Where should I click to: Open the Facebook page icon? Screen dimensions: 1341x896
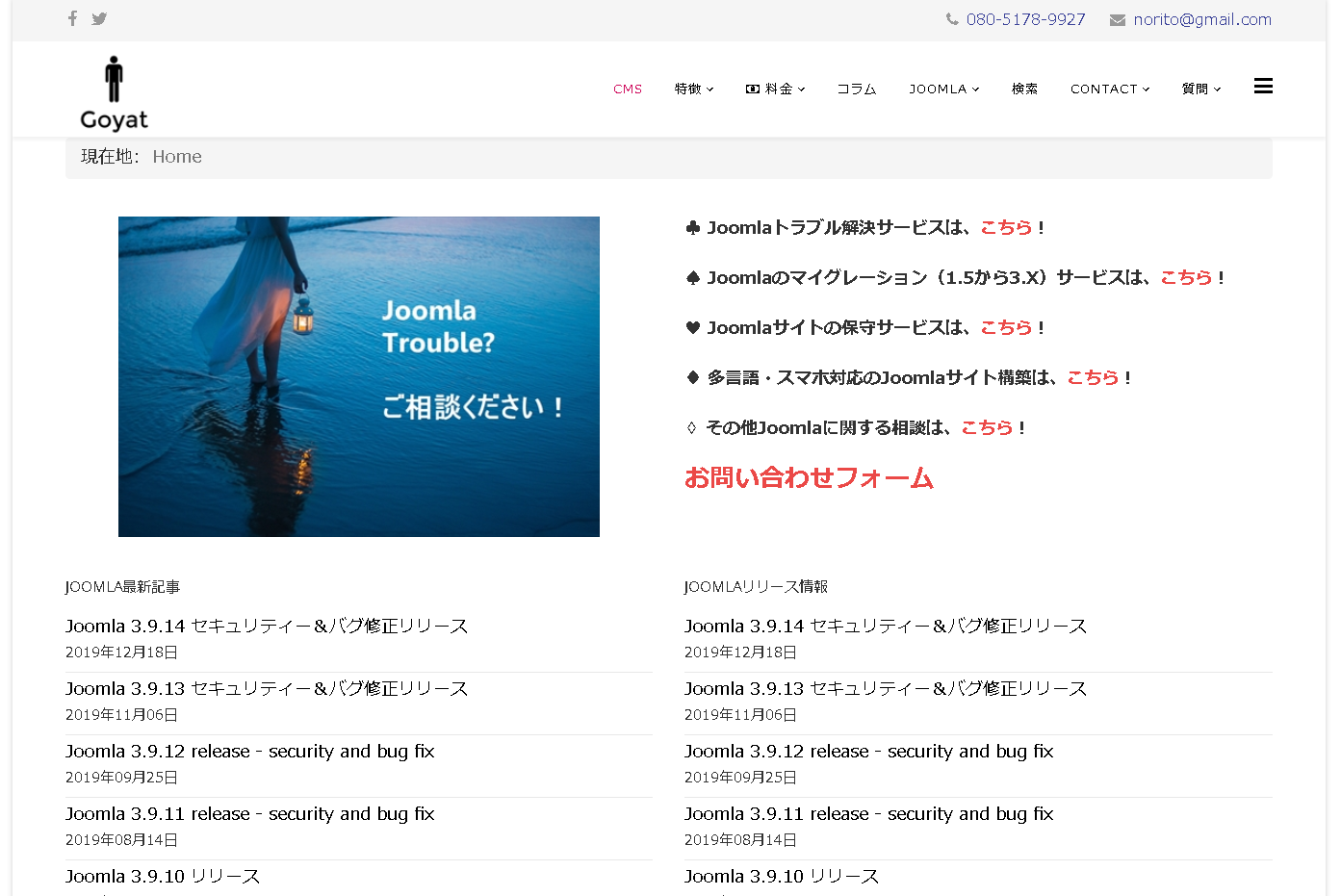(72, 17)
